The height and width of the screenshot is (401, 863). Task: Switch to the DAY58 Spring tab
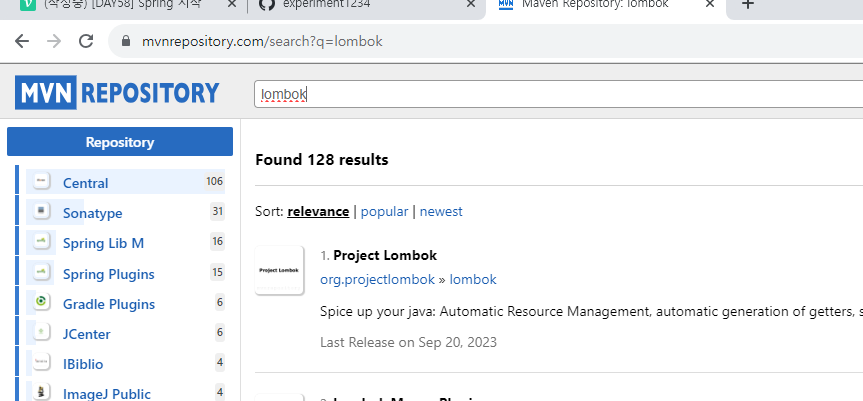122,4
